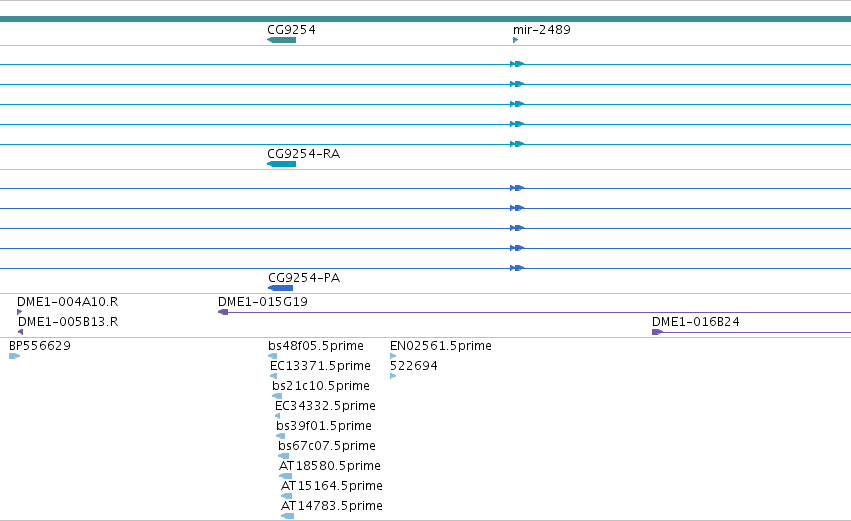
Task: Select the bs67c07.5prime arrow glyph
Action: (x=283, y=456)
